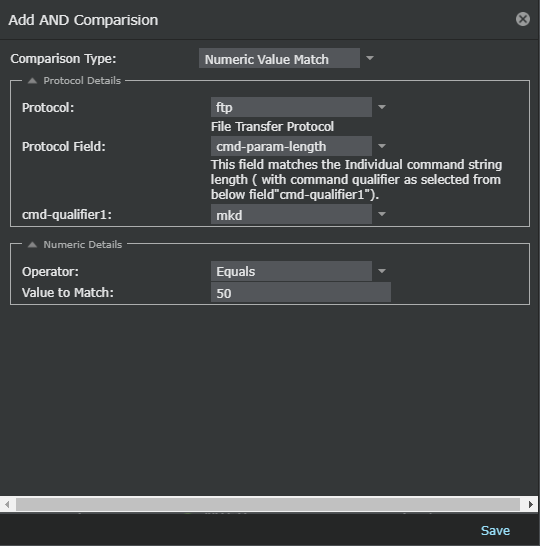
Task: Click the Numeric Value Match field
Action: pyautogui.click(x=279, y=58)
